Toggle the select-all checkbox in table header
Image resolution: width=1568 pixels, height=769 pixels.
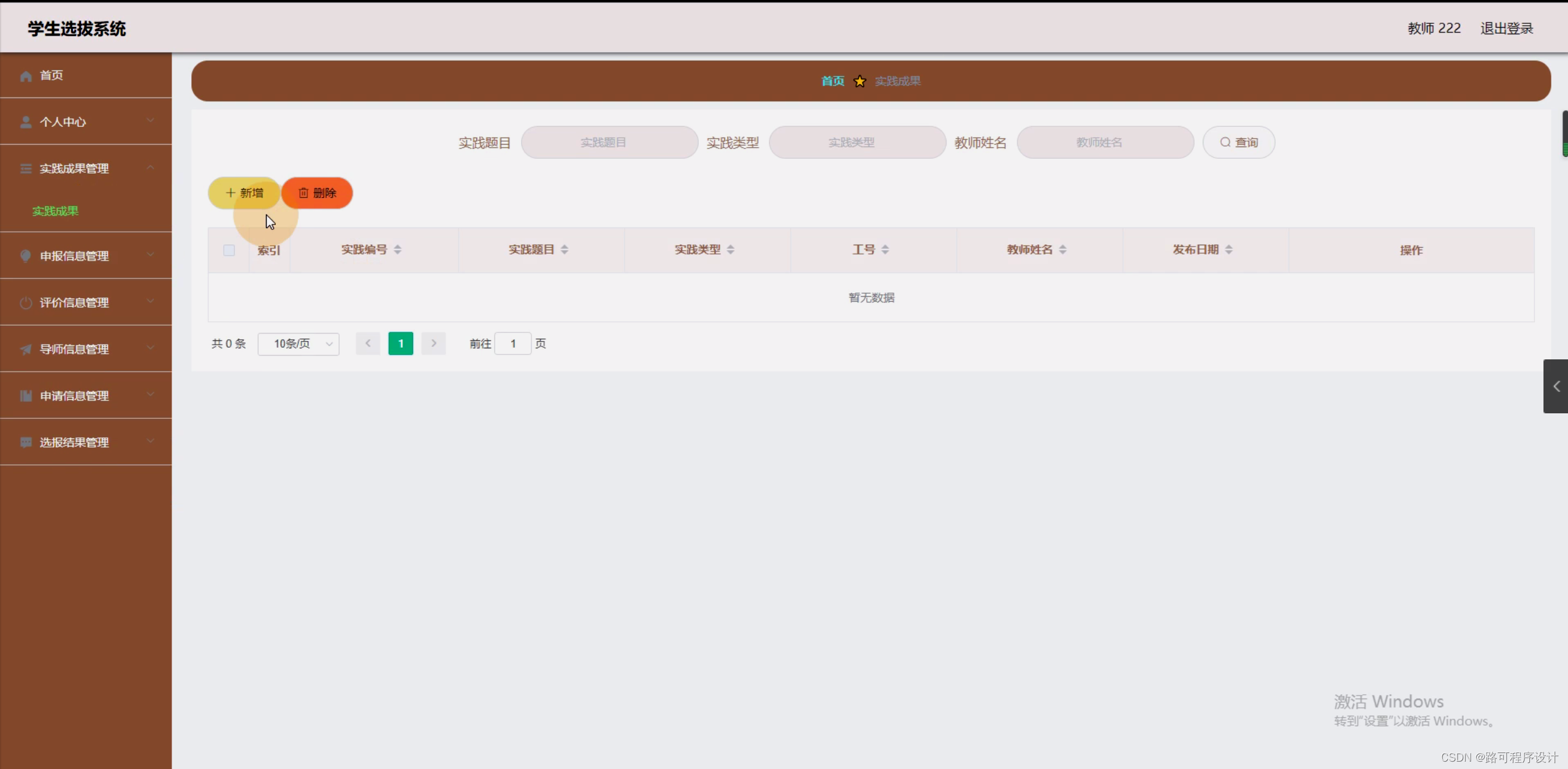pos(229,250)
